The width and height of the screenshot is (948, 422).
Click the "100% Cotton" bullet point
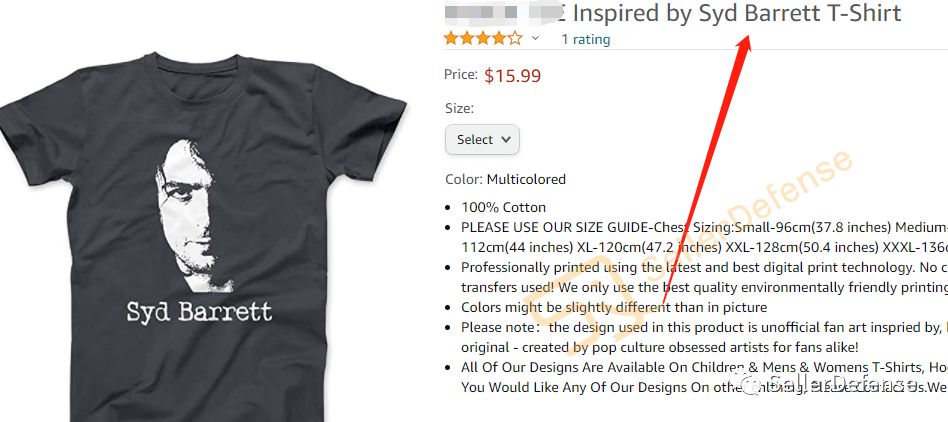(x=503, y=207)
